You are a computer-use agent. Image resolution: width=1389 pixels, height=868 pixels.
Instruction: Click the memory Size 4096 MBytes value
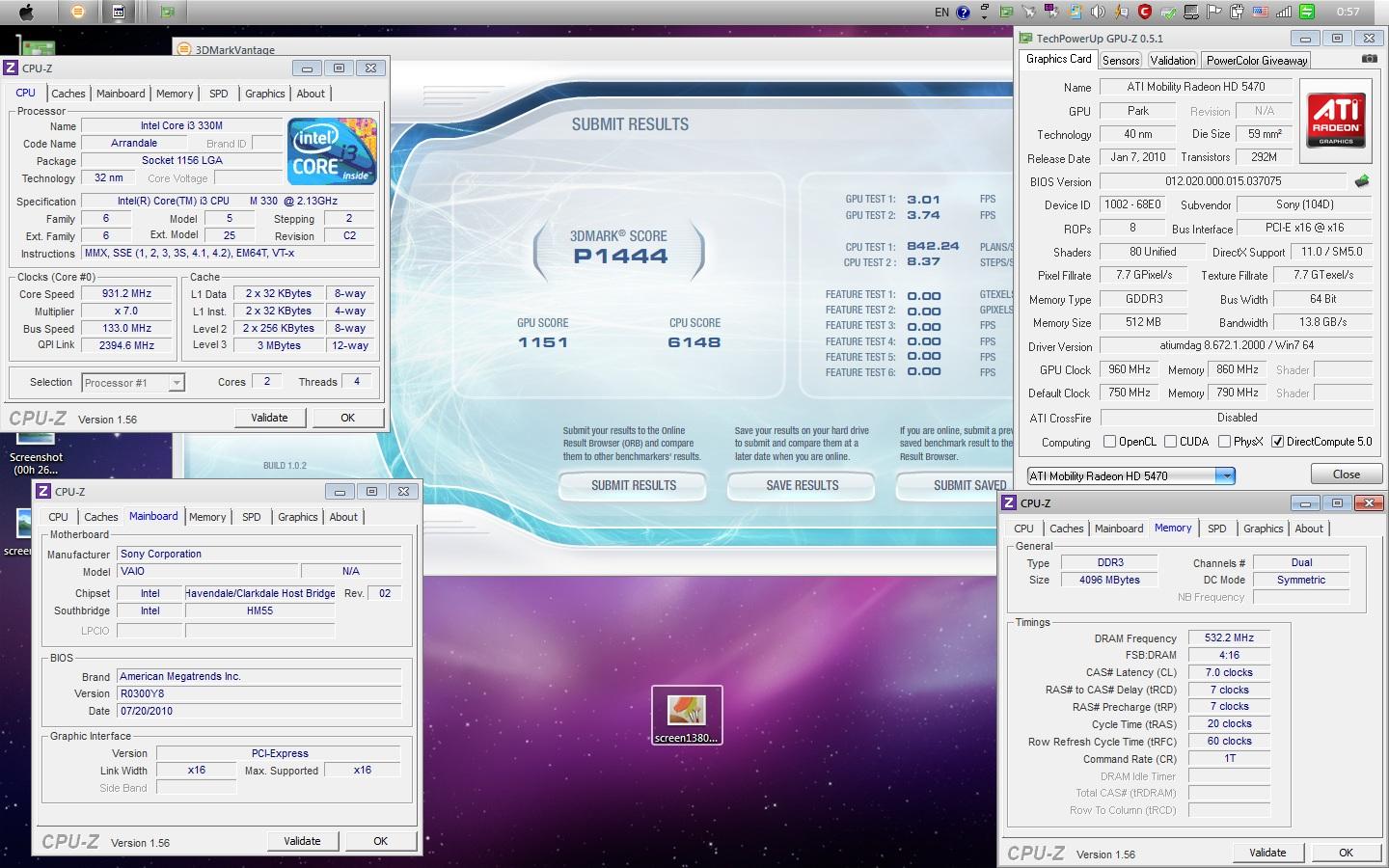1109,580
